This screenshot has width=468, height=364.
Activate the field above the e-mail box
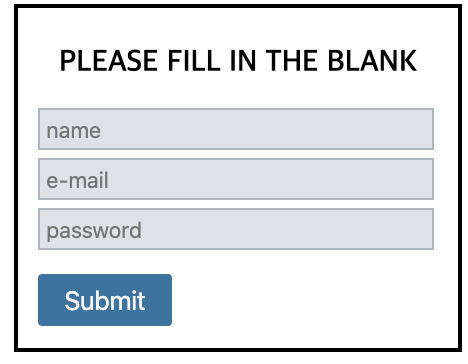pos(236,129)
